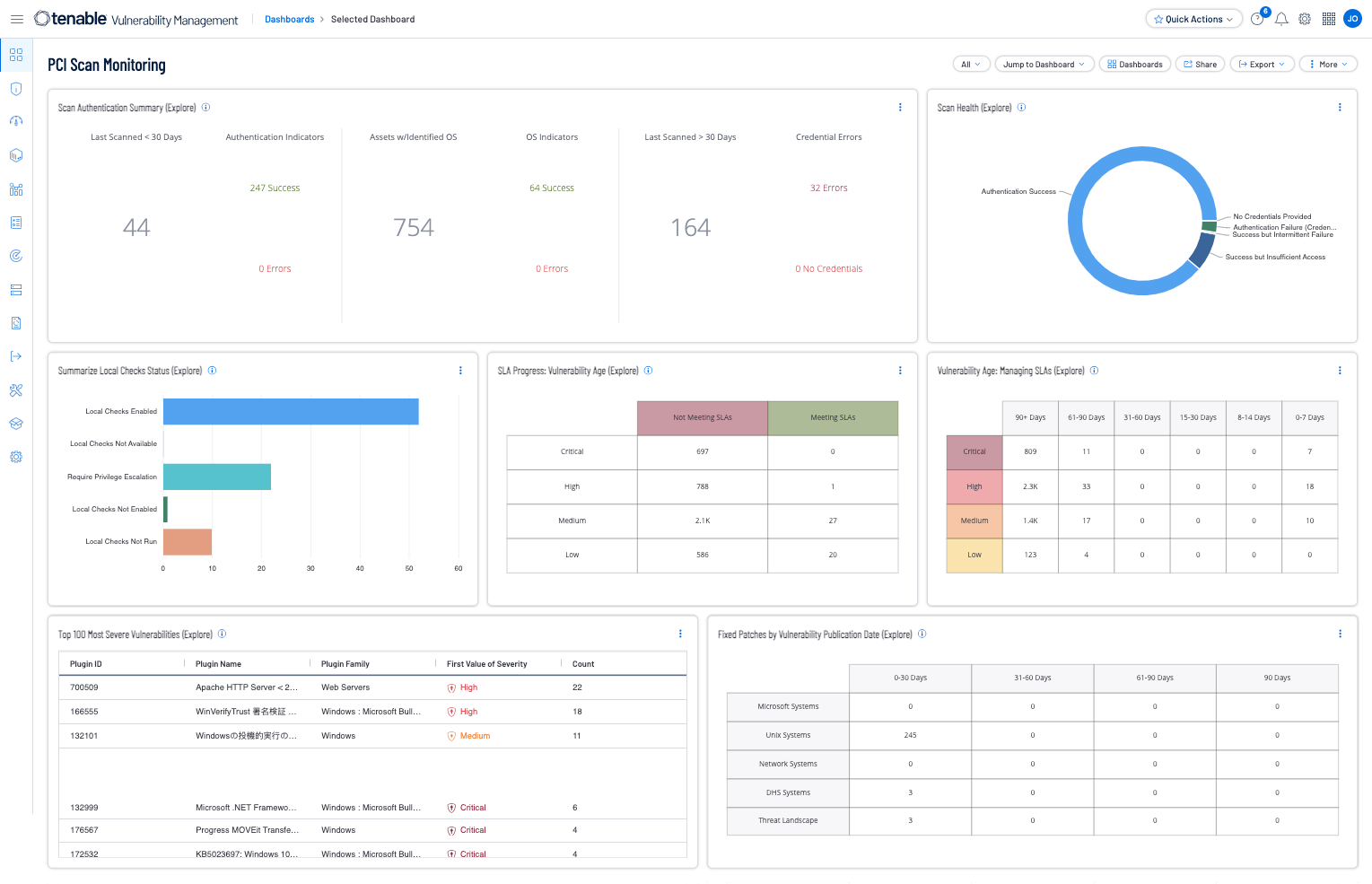The height and width of the screenshot is (884, 1372).
Task: Open the JO user avatar menu
Action: tap(1352, 19)
